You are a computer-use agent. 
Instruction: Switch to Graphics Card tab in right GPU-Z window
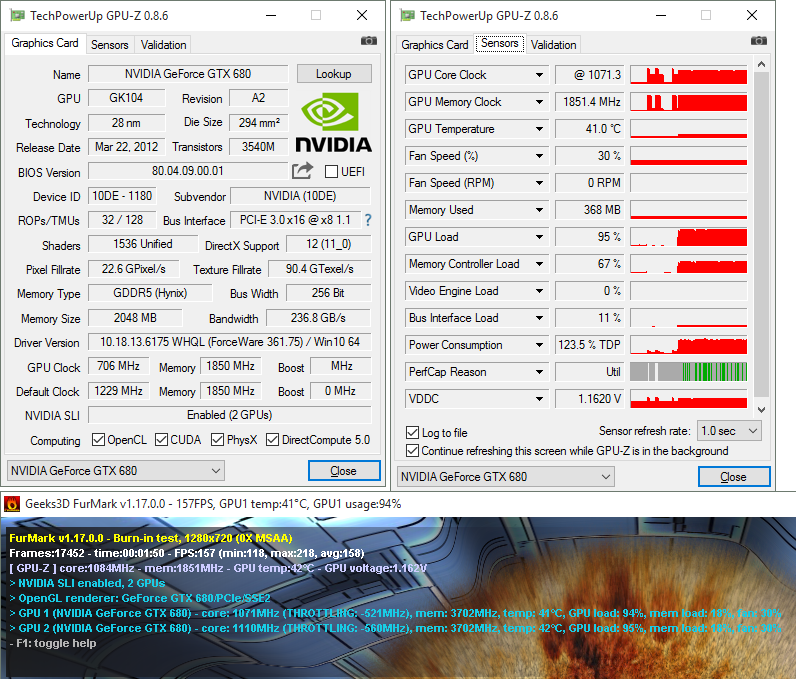pos(435,45)
